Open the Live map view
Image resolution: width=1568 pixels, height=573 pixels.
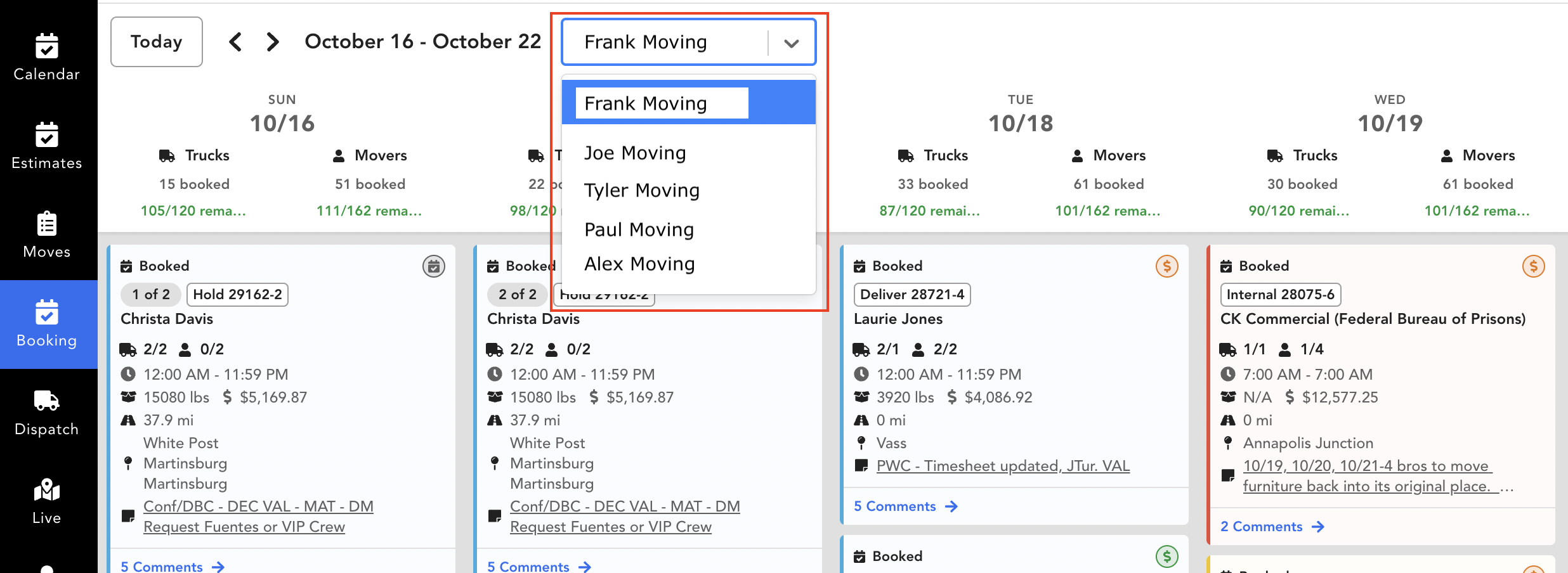pos(47,501)
